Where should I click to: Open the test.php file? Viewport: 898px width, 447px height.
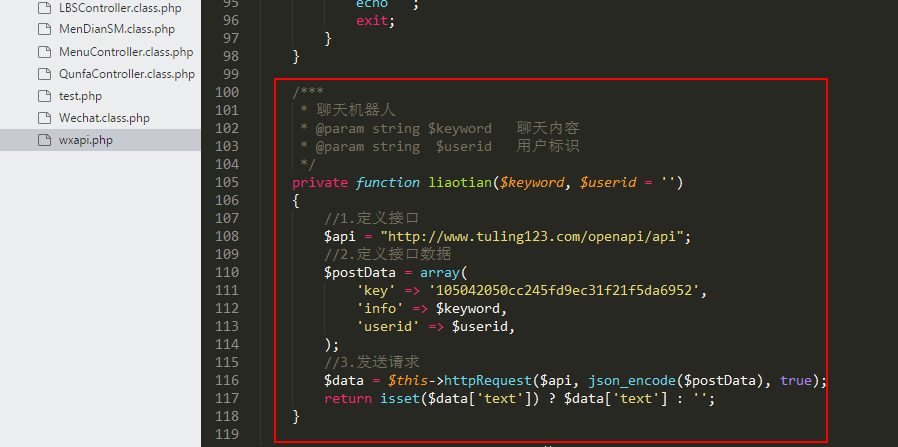tap(80, 96)
